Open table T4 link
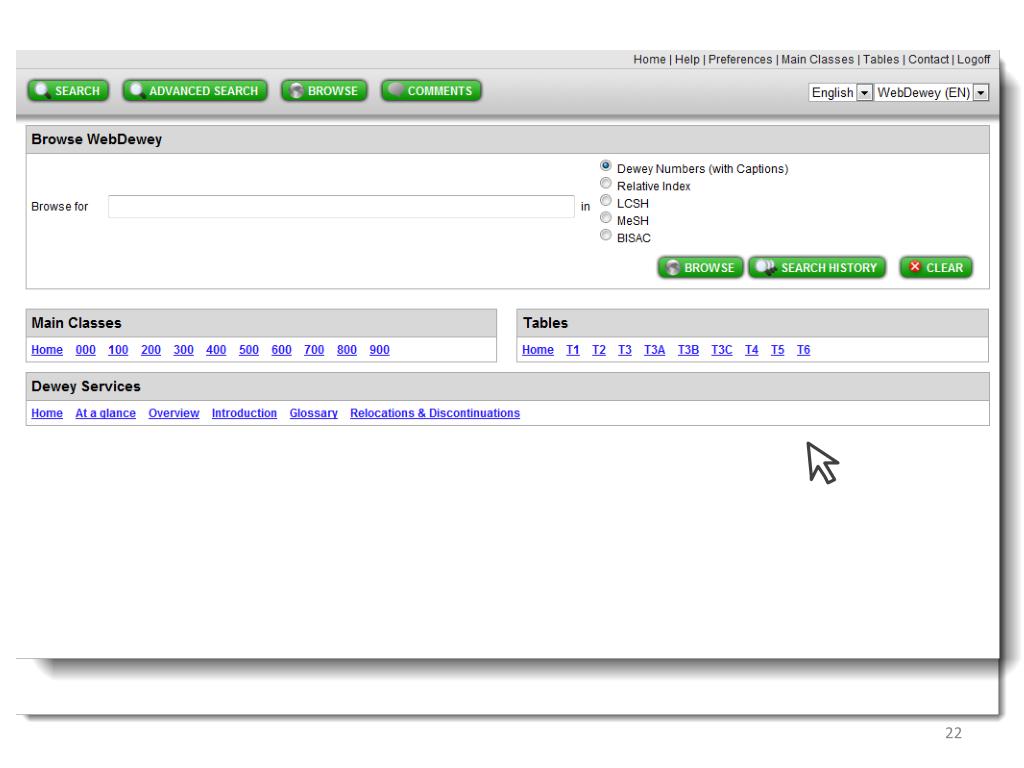The height and width of the screenshot is (768, 1024). (752, 350)
